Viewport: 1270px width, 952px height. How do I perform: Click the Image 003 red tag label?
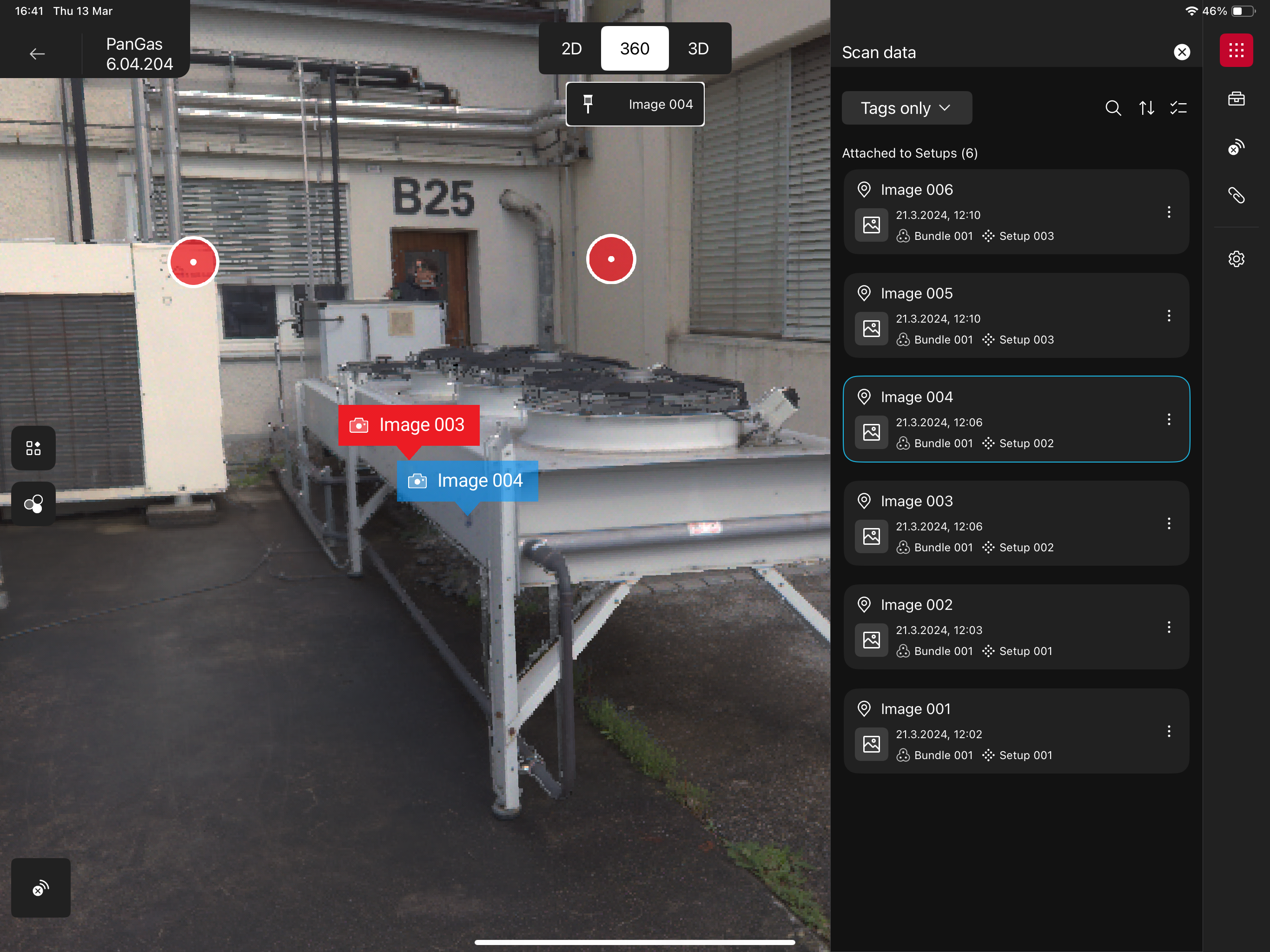click(409, 425)
